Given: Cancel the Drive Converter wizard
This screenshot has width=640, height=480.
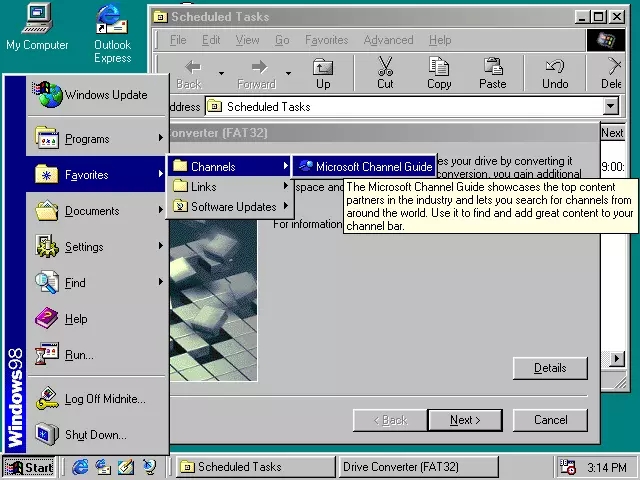Looking at the screenshot, I should 550,420.
